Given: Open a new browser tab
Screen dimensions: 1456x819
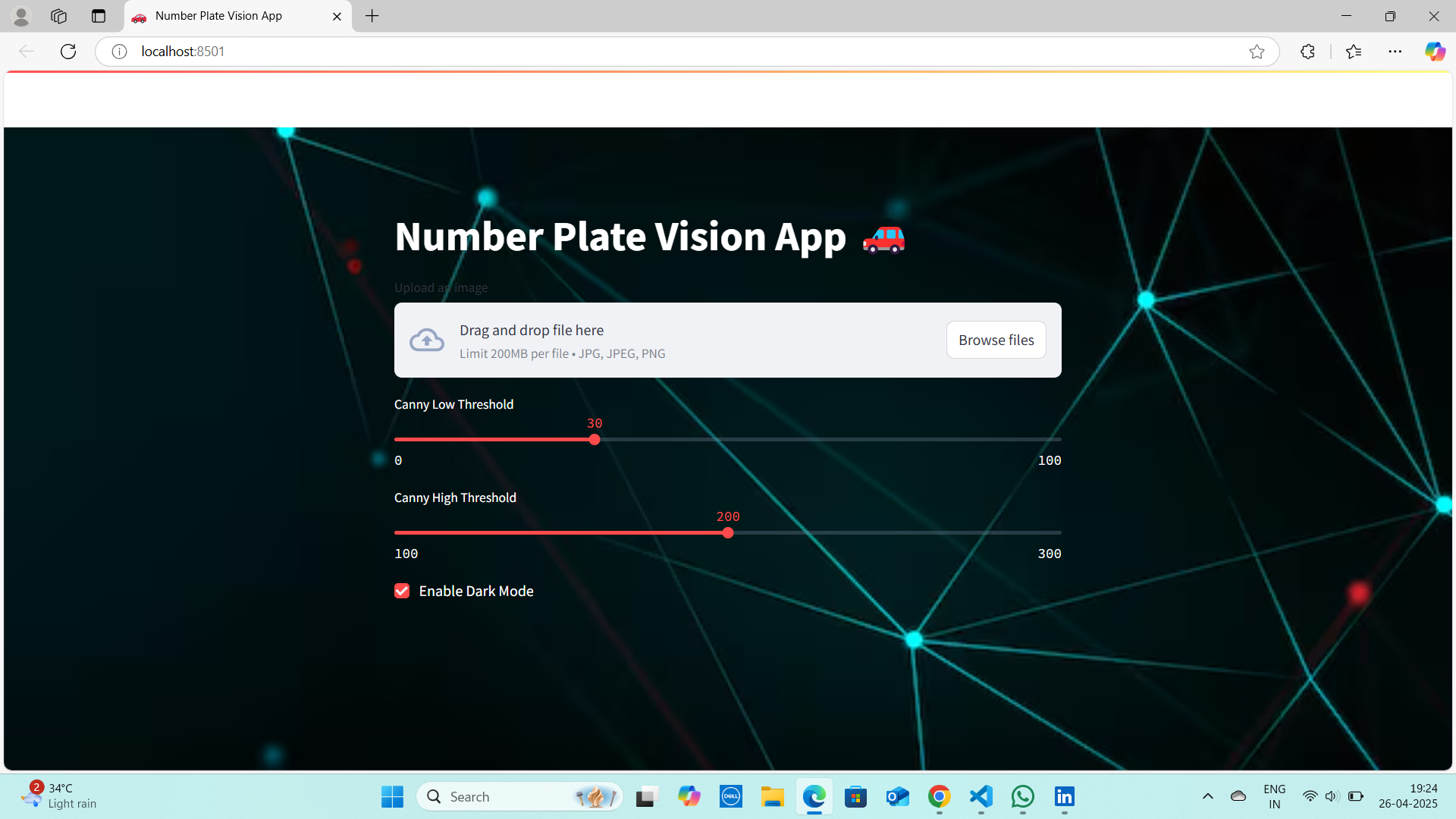Looking at the screenshot, I should pos(372,16).
